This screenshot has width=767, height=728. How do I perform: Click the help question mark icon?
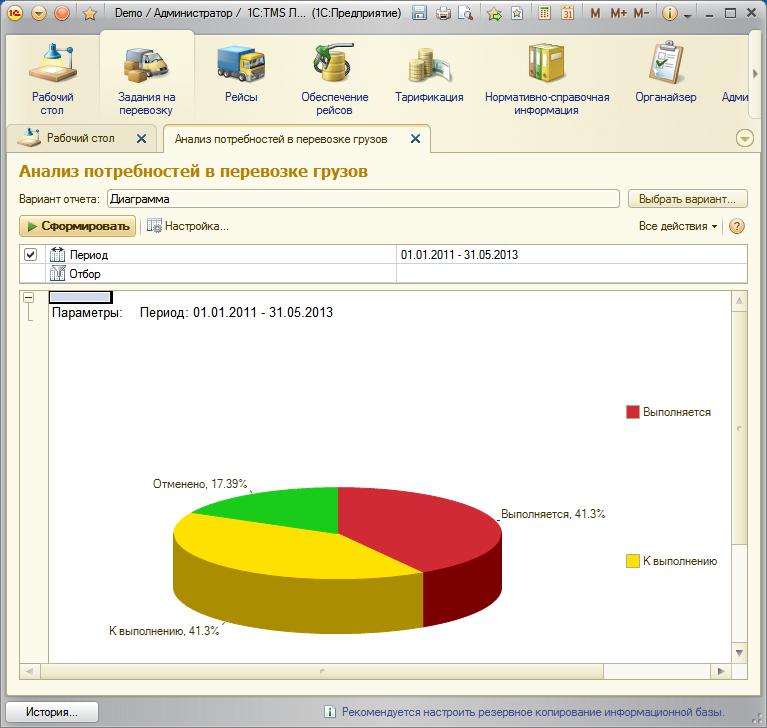pyautogui.click(x=737, y=226)
